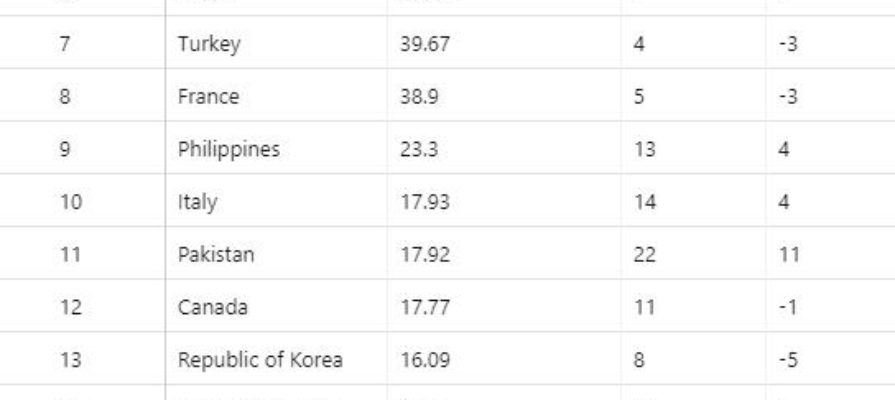
Task: Select rank number 10 cell
Action: pyautogui.click(x=83, y=201)
